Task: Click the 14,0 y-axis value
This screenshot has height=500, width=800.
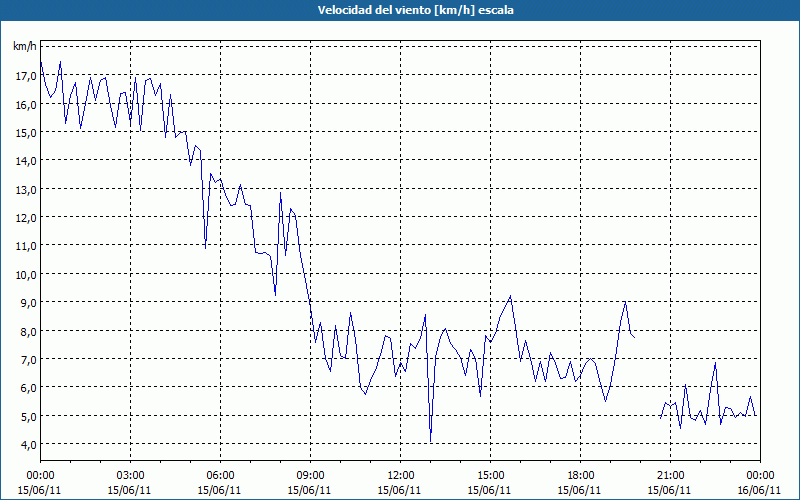Action: point(26,161)
